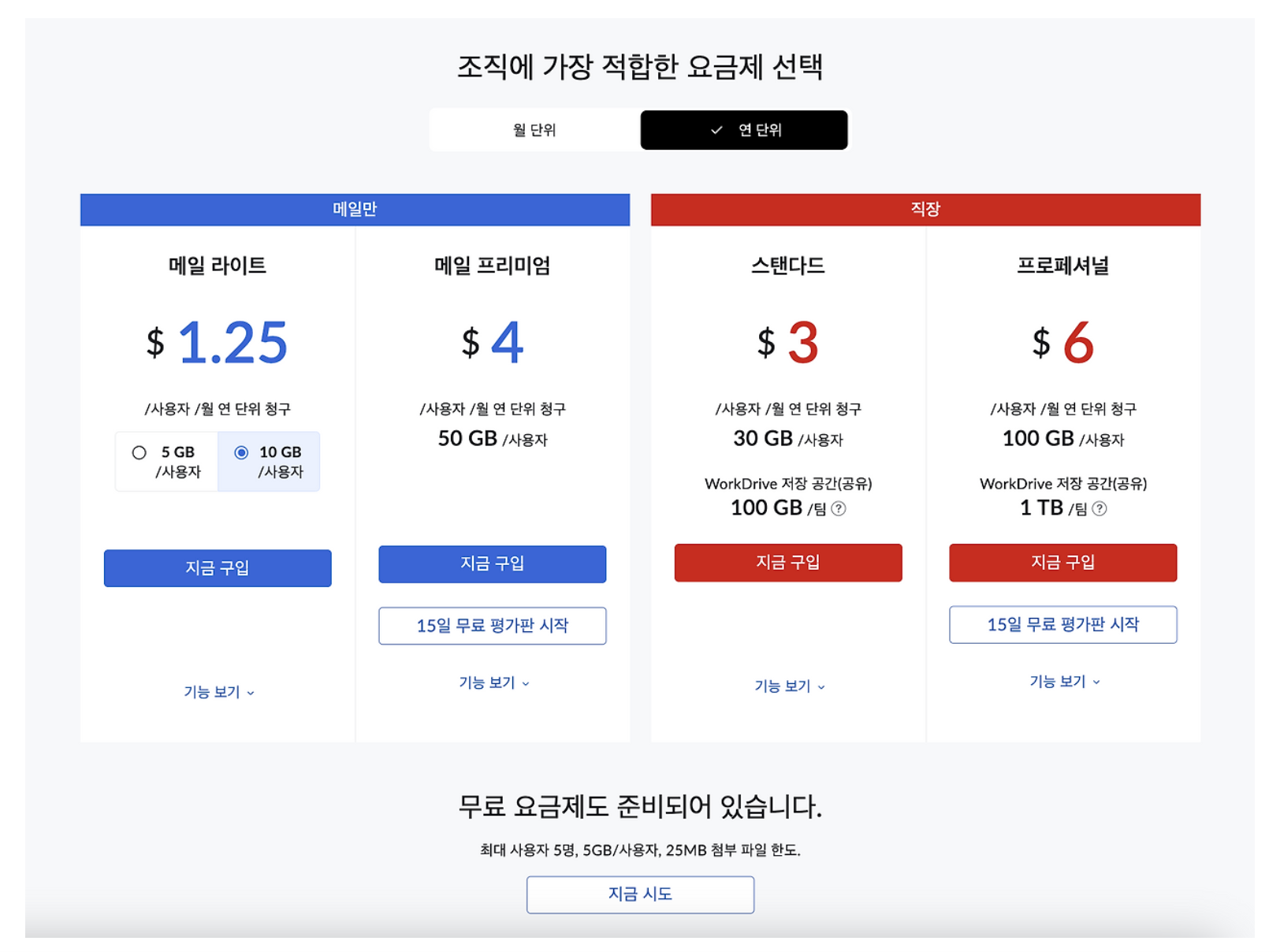Click the 최대 사용자 5명 free plan description
Image resolution: width=1280 pixels, height=952 pixels.
641,850
